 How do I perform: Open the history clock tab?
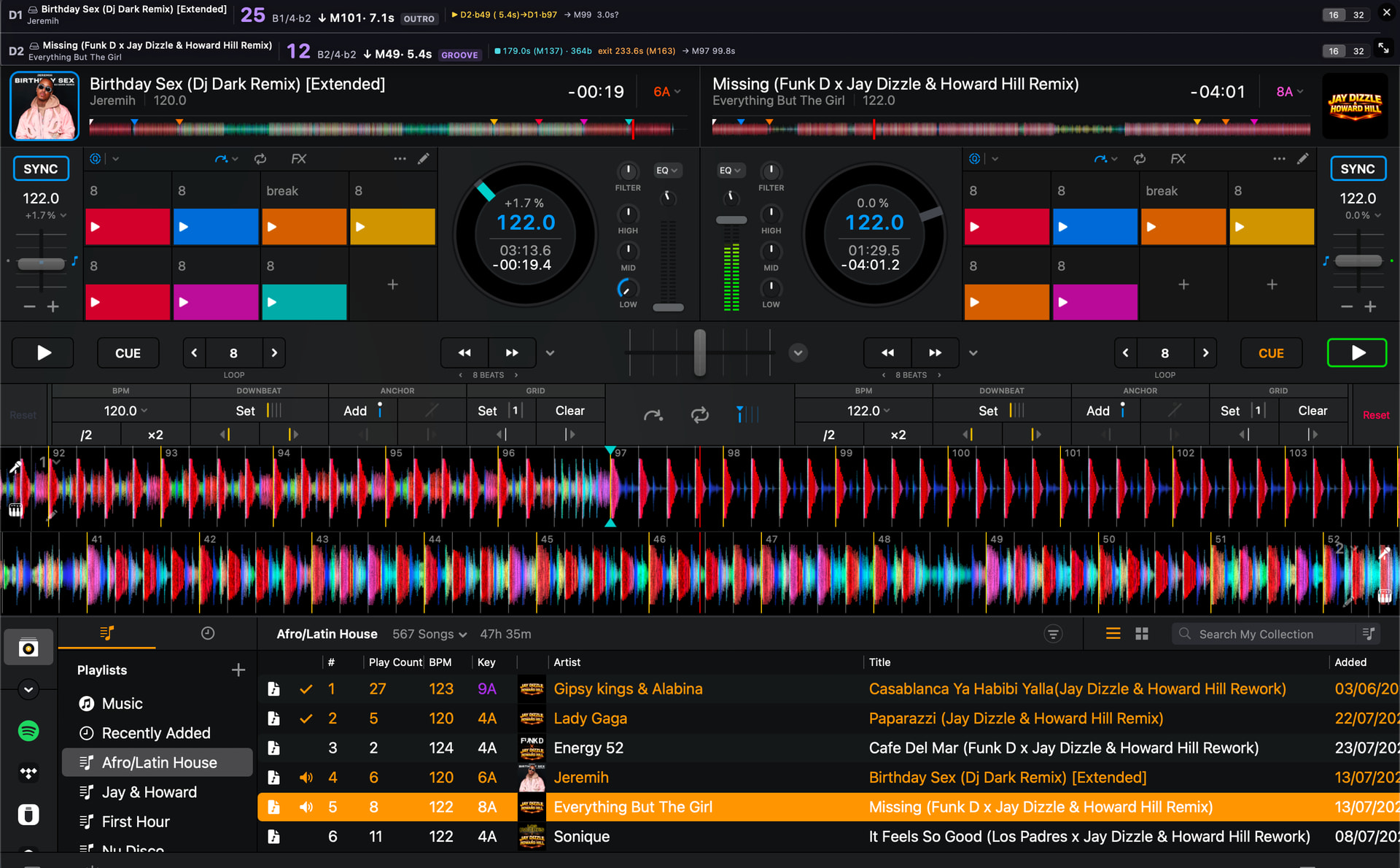(208, 633)
